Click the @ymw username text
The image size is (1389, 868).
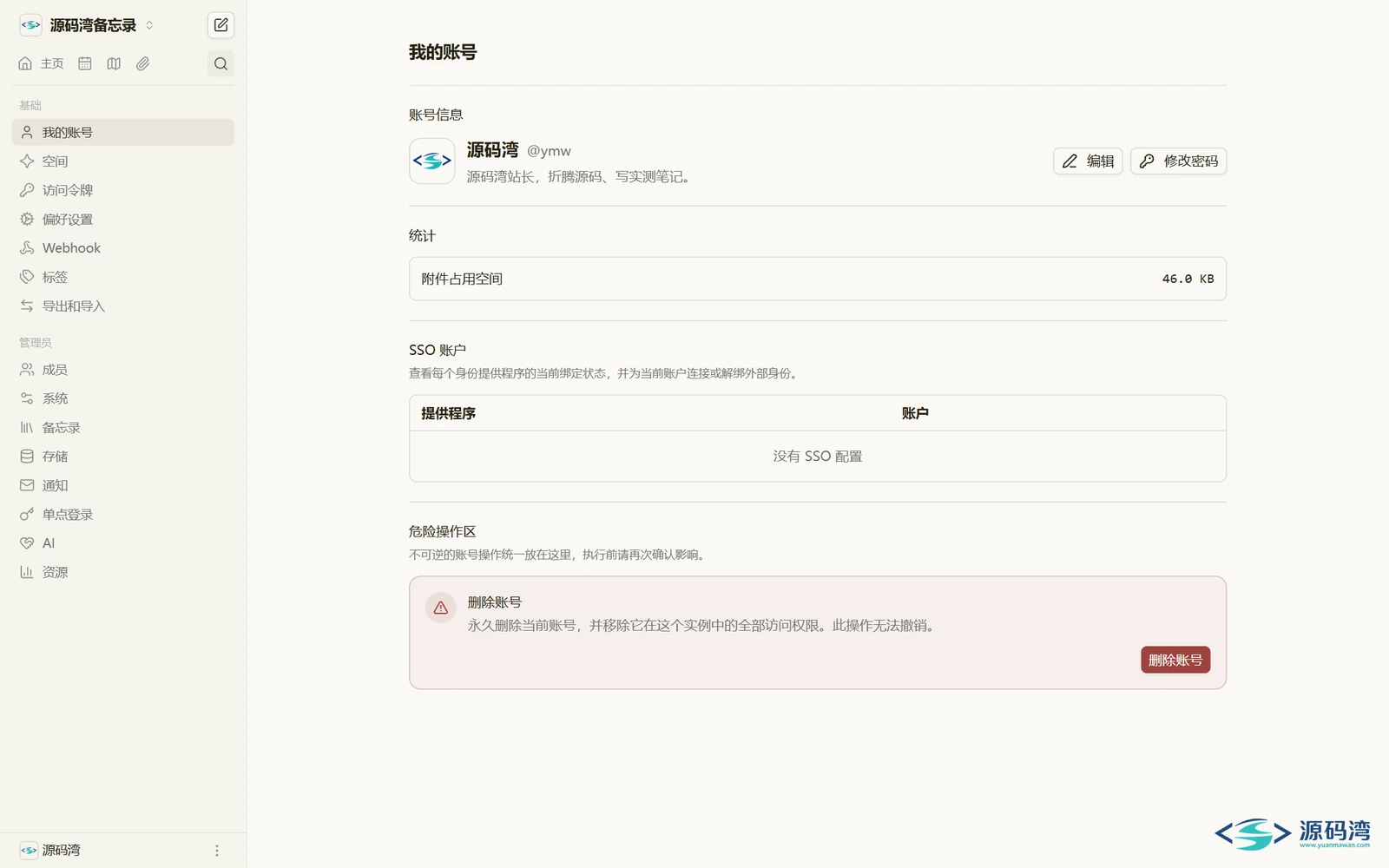point(549,151)
